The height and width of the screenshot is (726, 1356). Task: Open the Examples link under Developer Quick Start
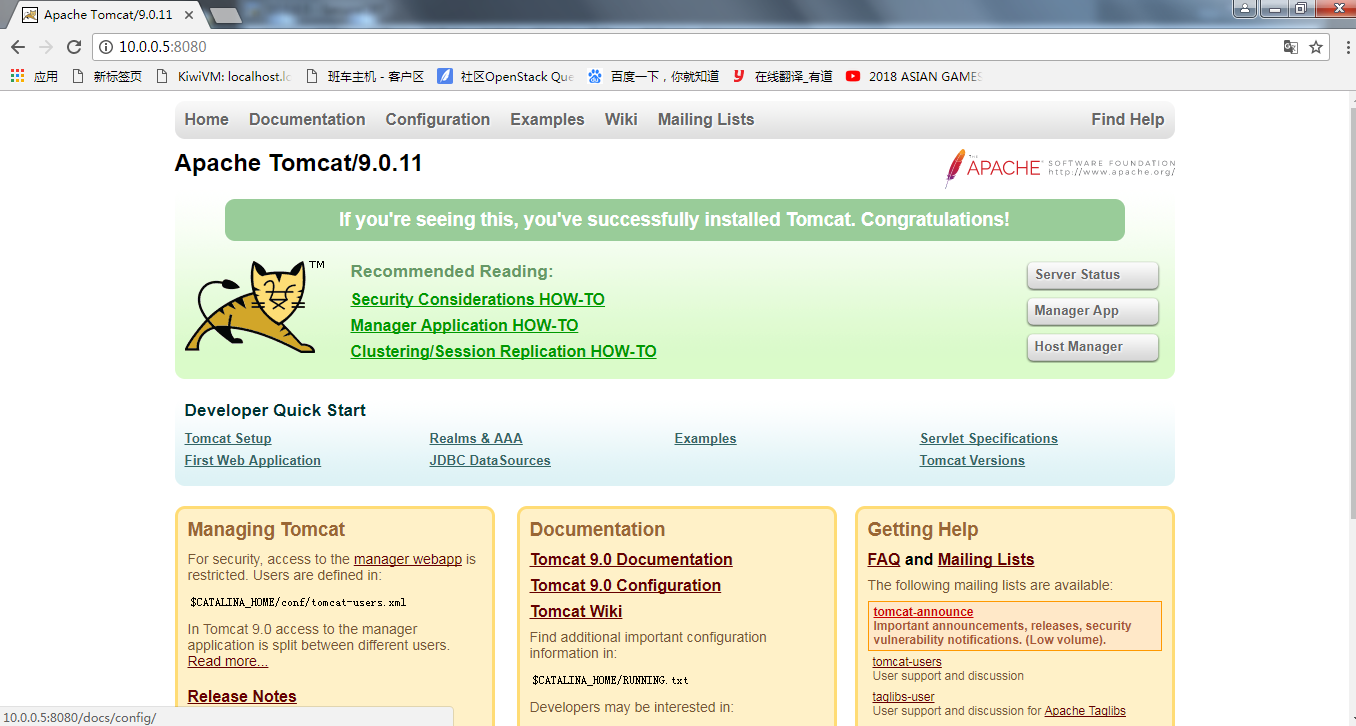pyautogui.click(x=705, y=438)
